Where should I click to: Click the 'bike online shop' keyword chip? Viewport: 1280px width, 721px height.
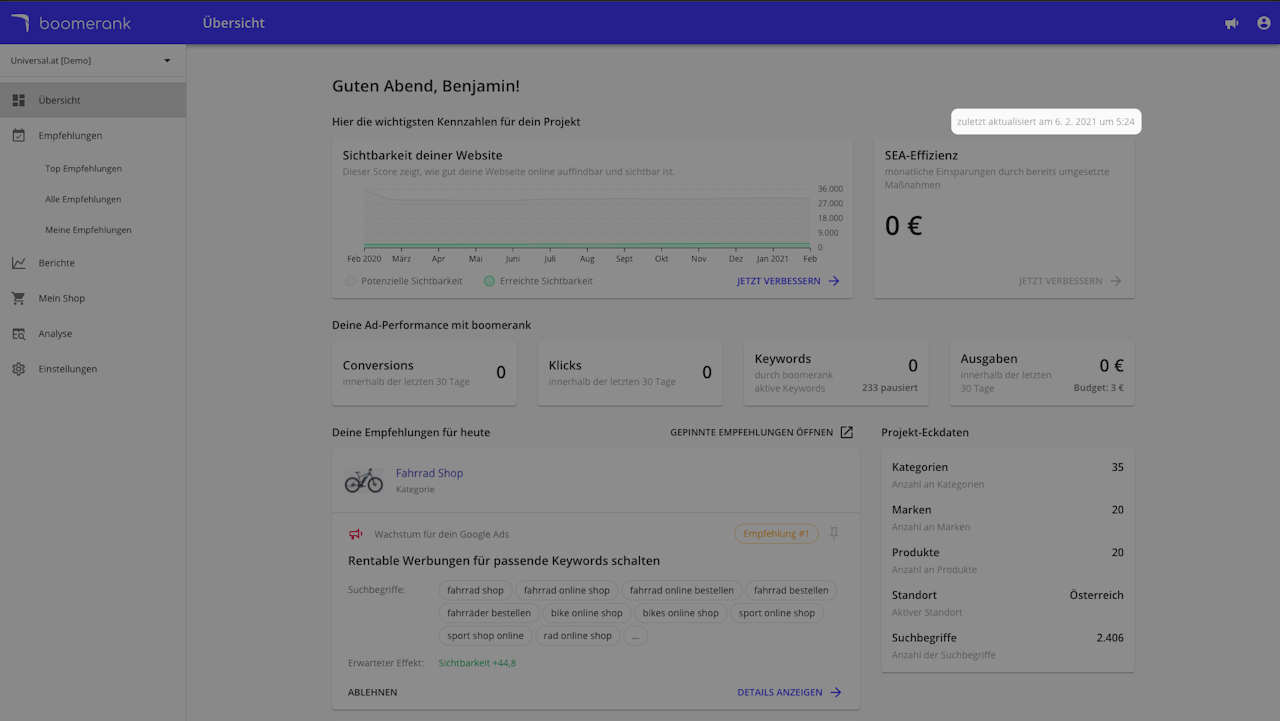click(586, 613)
